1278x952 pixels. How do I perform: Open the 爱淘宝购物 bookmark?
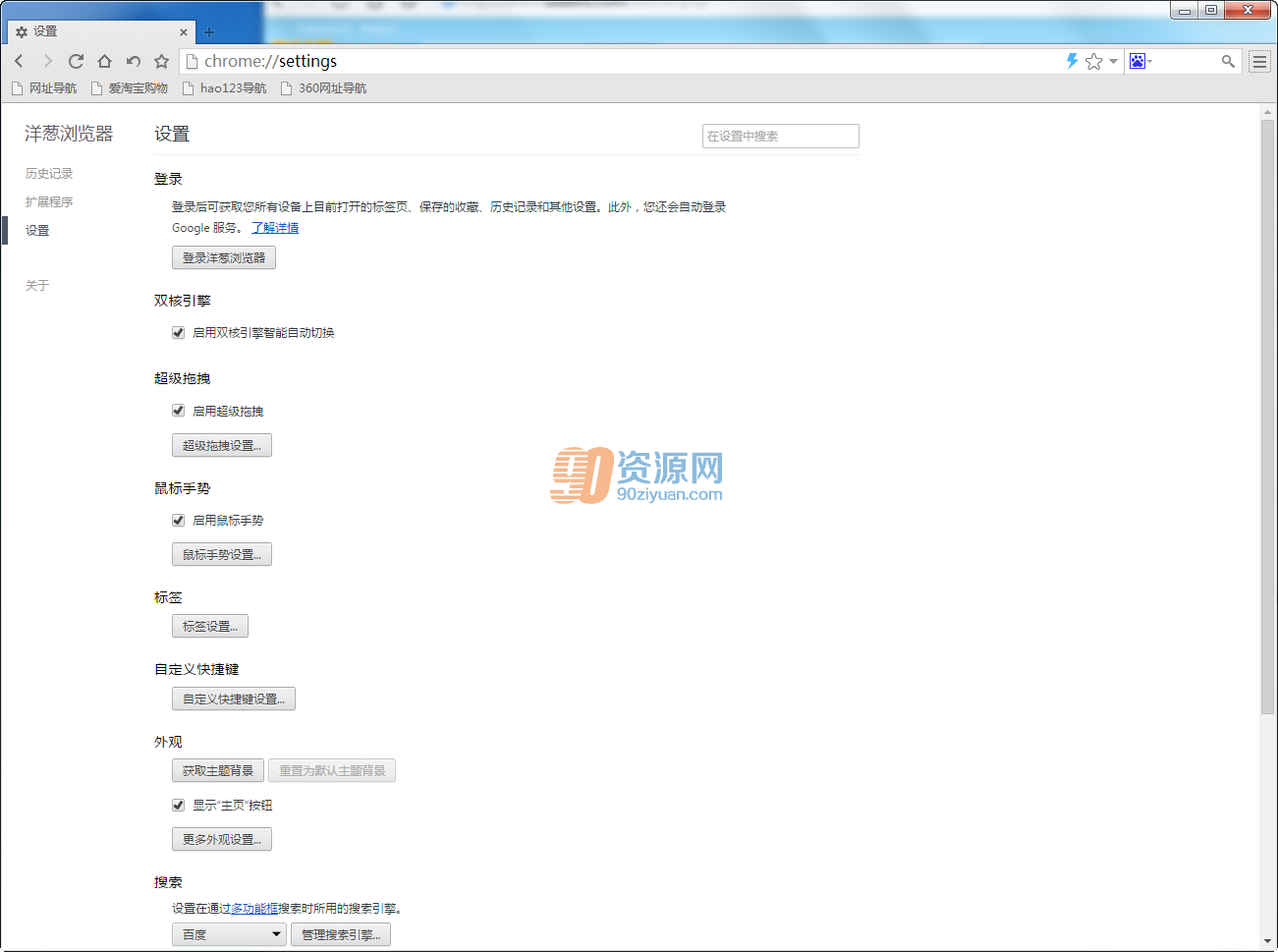pyautogui.click(x=130, y=88)
